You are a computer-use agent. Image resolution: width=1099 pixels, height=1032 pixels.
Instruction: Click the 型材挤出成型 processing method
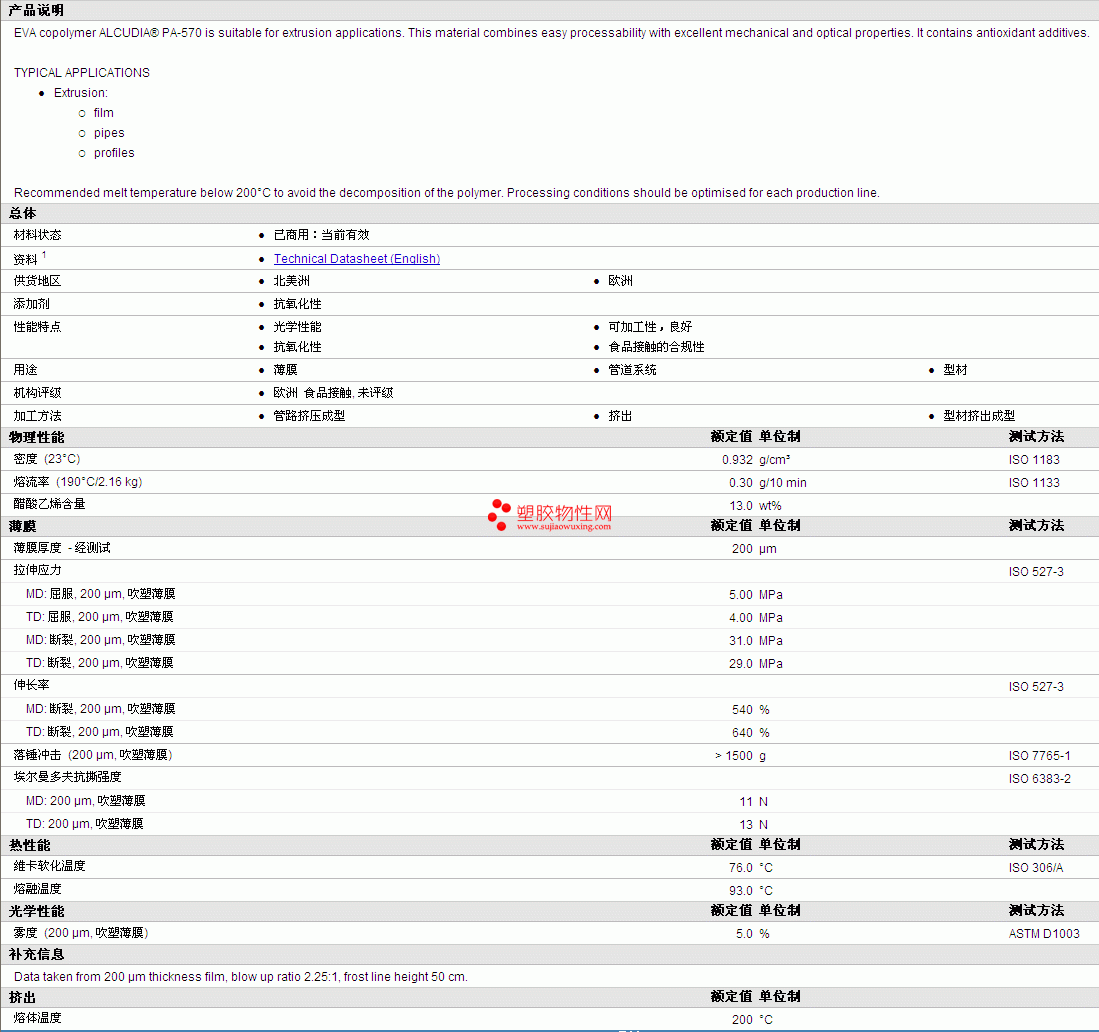[978, 416]
